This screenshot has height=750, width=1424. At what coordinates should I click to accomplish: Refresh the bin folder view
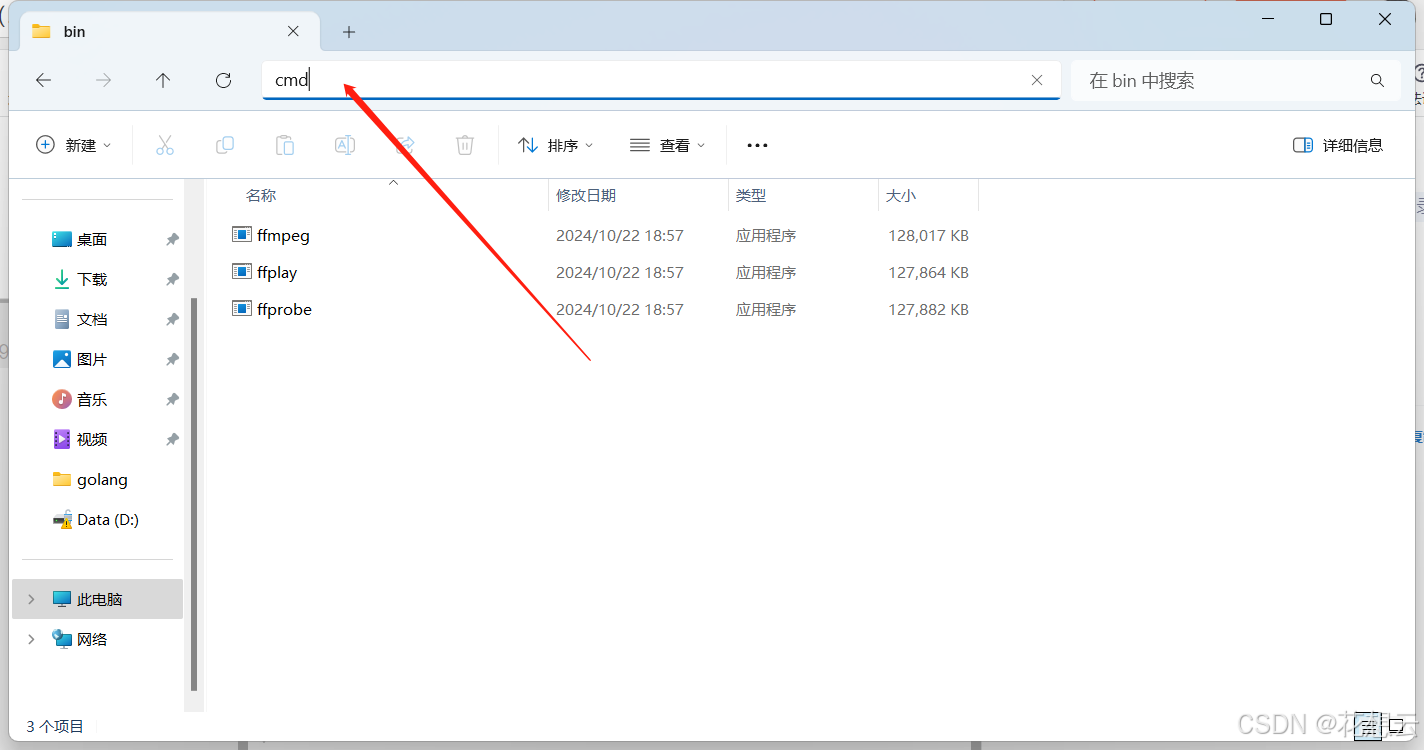point(224,80)
